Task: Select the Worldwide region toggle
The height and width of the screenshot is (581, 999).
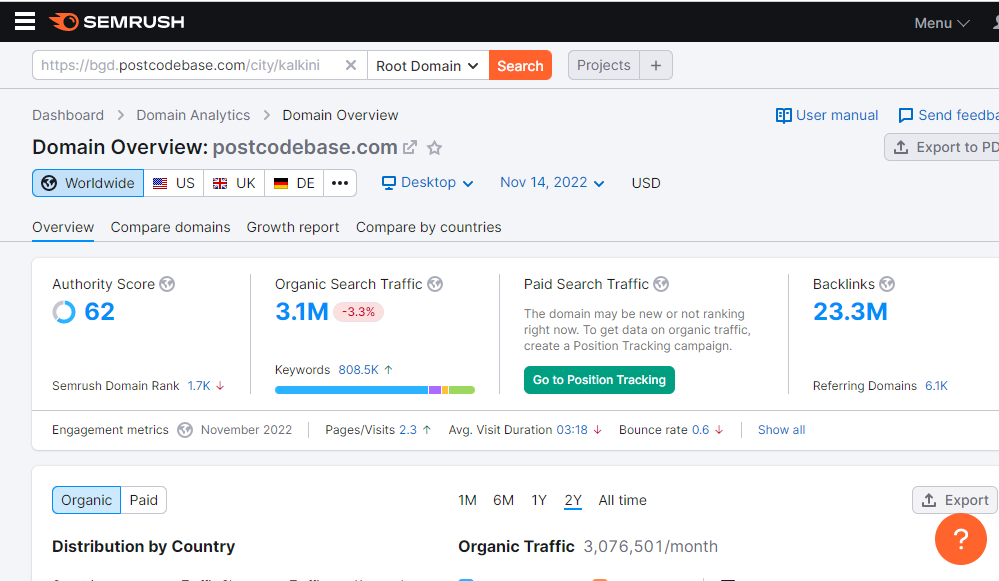Action: (87, 183)
